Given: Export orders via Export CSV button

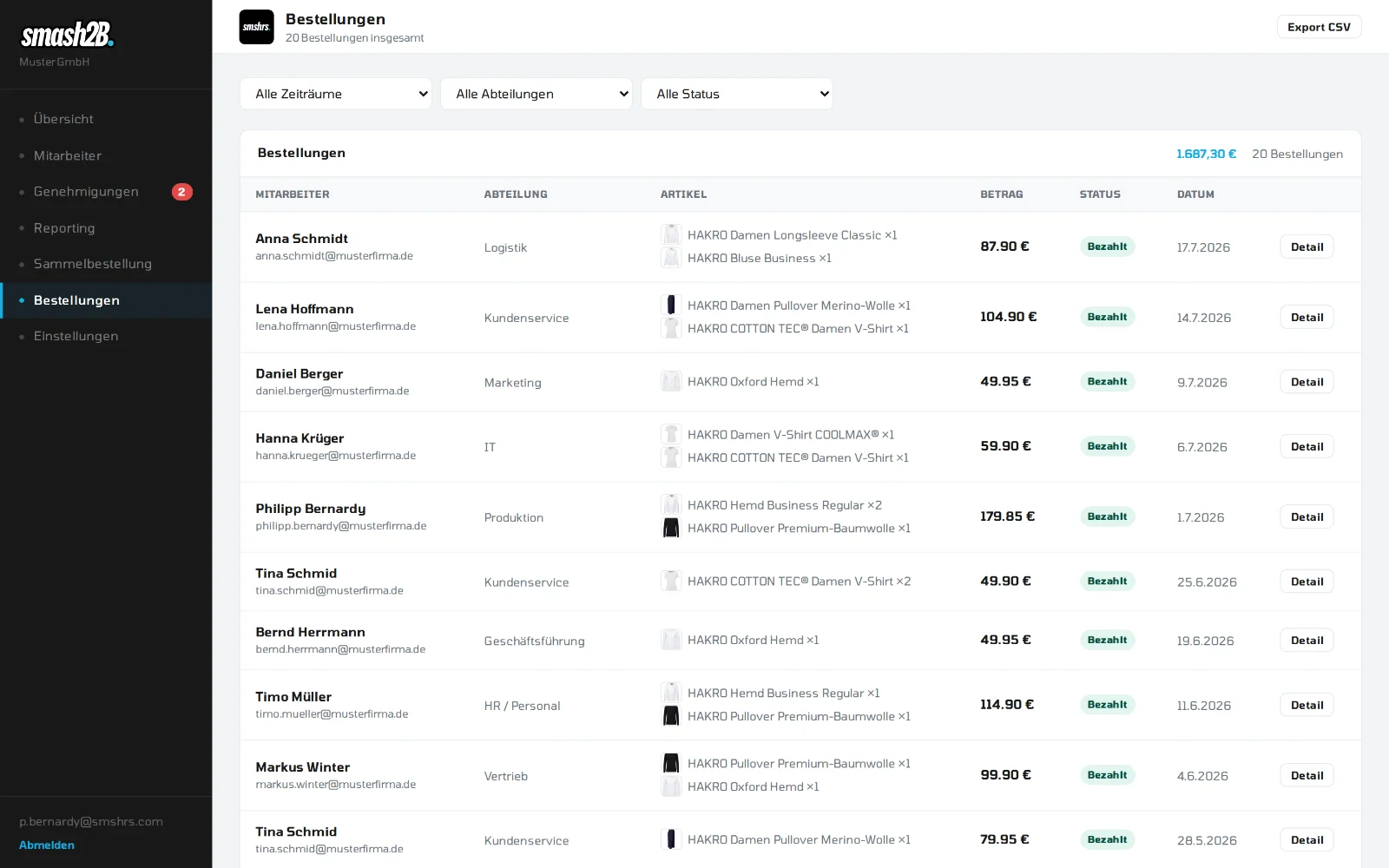Looking at the screenshot, I should (1319, 27).
